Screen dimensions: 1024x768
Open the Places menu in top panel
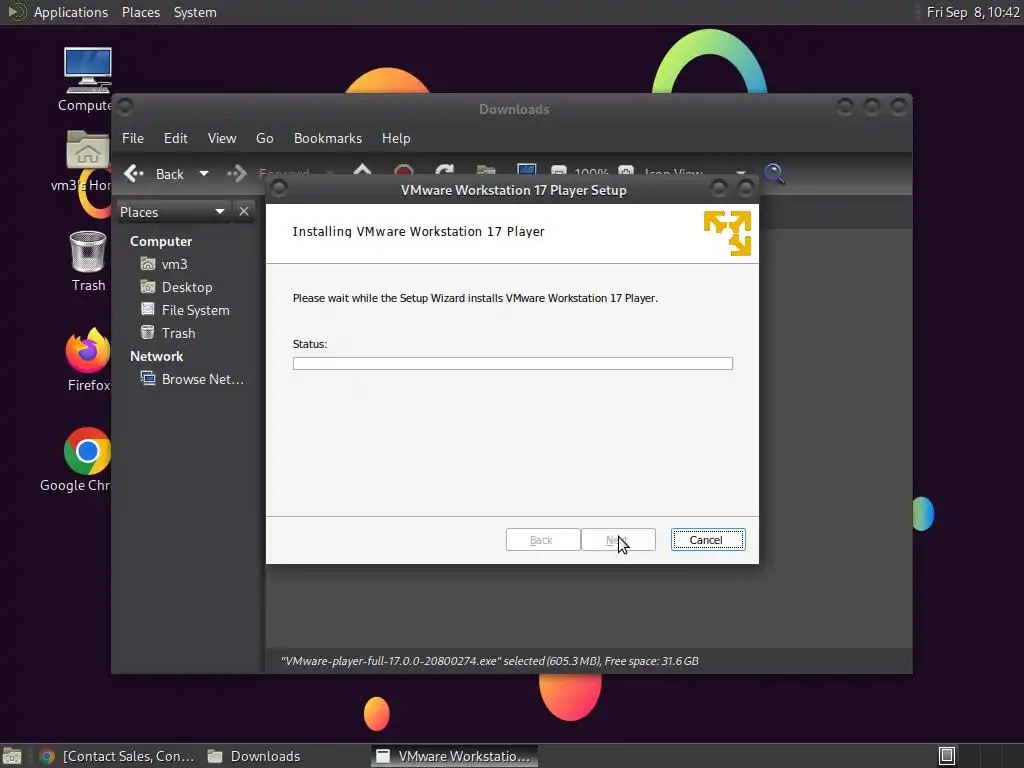click(140, 12)
